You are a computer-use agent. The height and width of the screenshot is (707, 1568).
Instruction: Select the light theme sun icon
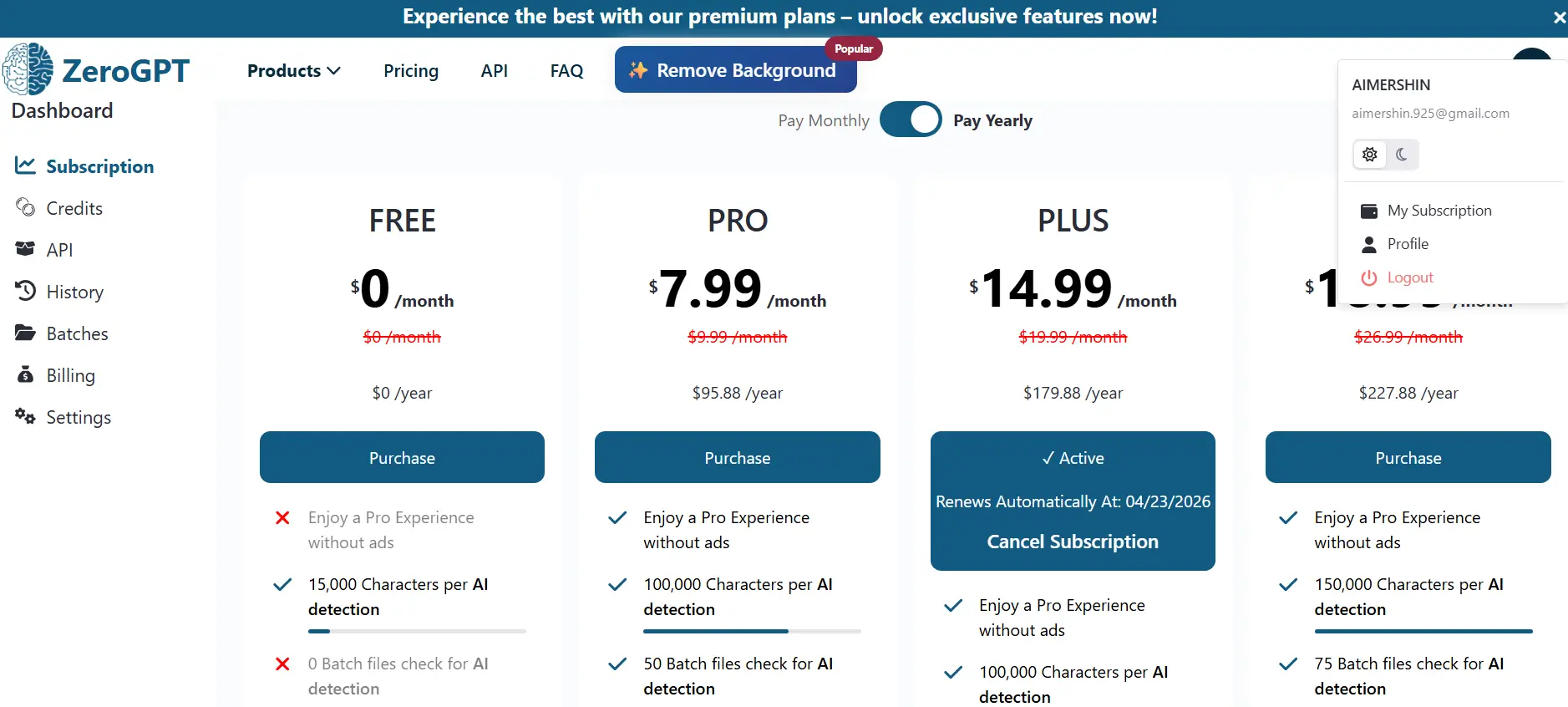pos(1370,155)
